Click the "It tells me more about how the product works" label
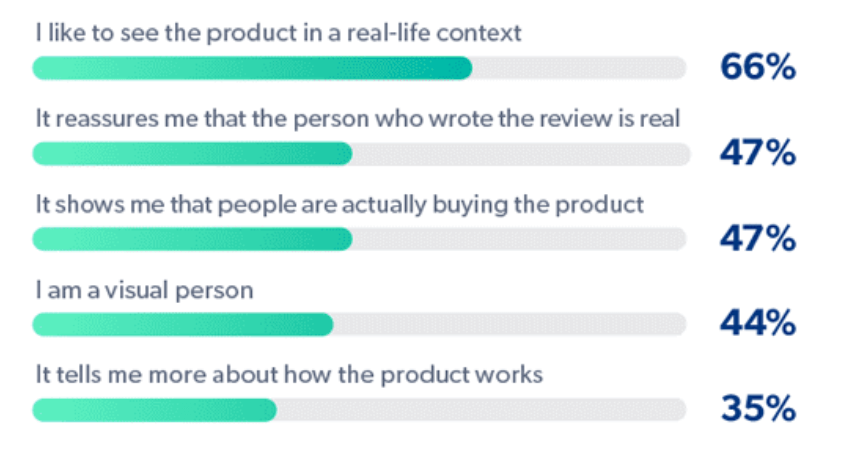The height and width of the screenshot is (458, 848). (289, 376)
